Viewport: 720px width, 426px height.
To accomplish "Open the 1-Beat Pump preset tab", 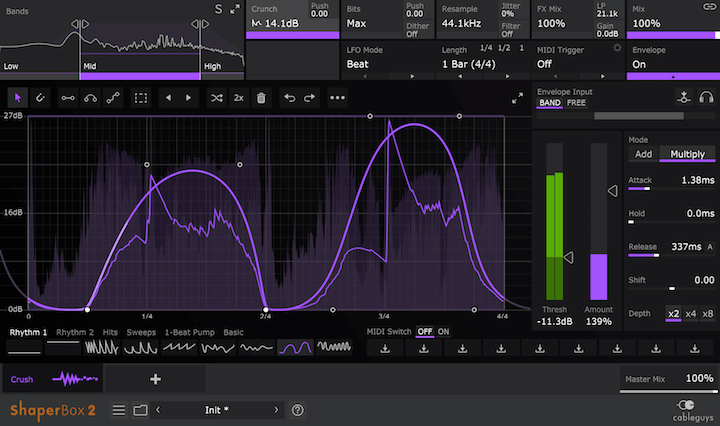I will (190, 332).
